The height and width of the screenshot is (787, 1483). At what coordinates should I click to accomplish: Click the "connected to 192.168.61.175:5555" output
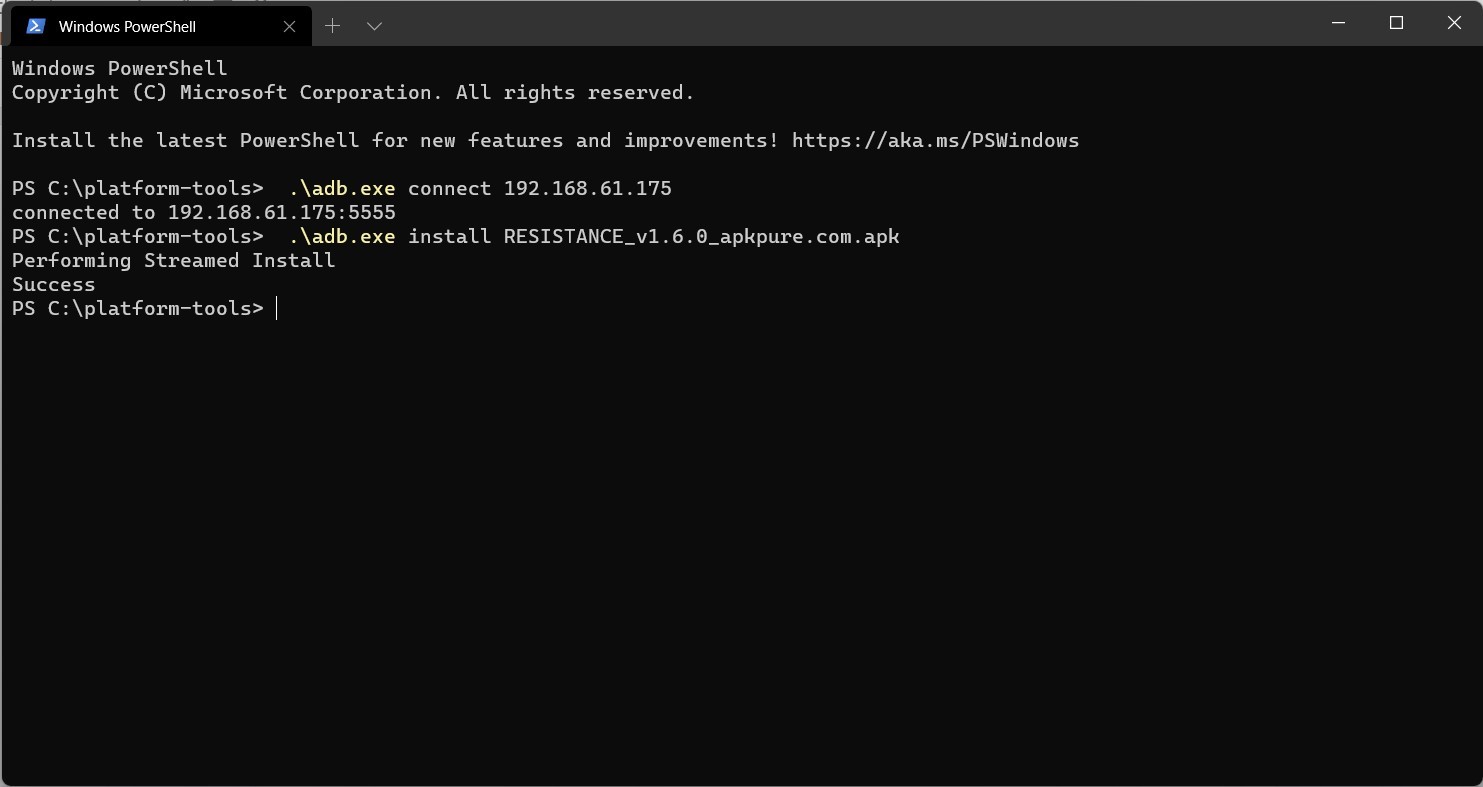click(203, 212)
